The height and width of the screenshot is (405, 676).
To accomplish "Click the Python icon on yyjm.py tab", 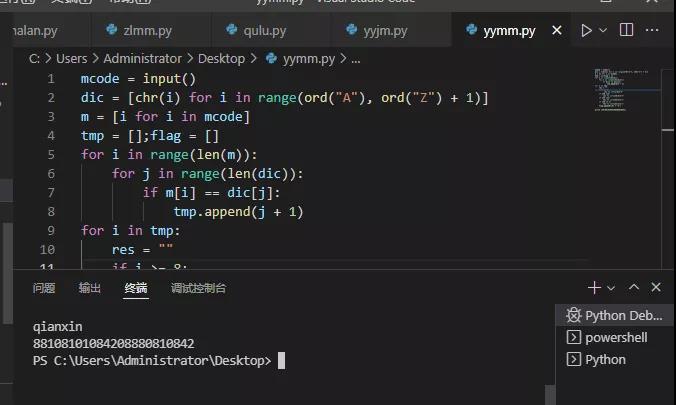I will (351, 29).
